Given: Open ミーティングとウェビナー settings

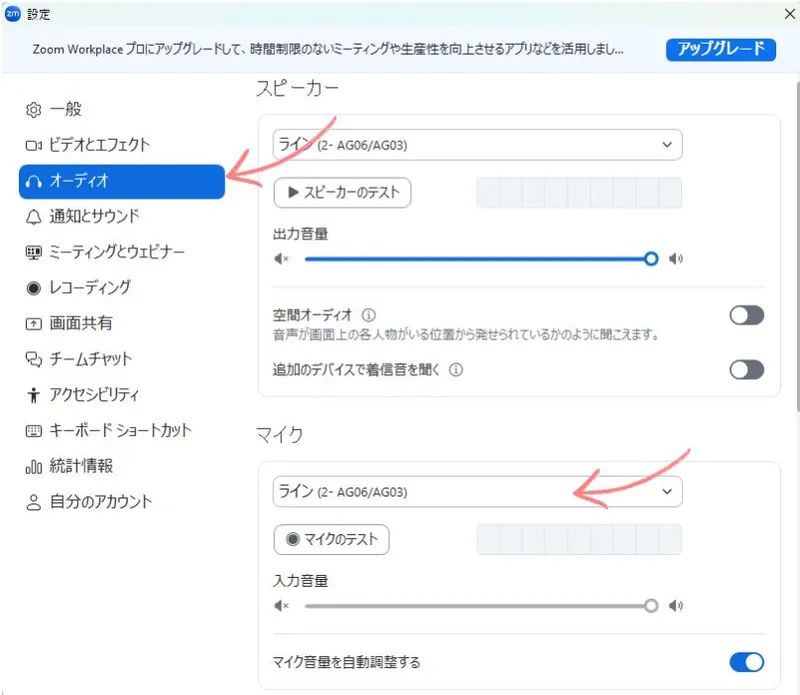Looking at the screenshot, I should 117,252.
